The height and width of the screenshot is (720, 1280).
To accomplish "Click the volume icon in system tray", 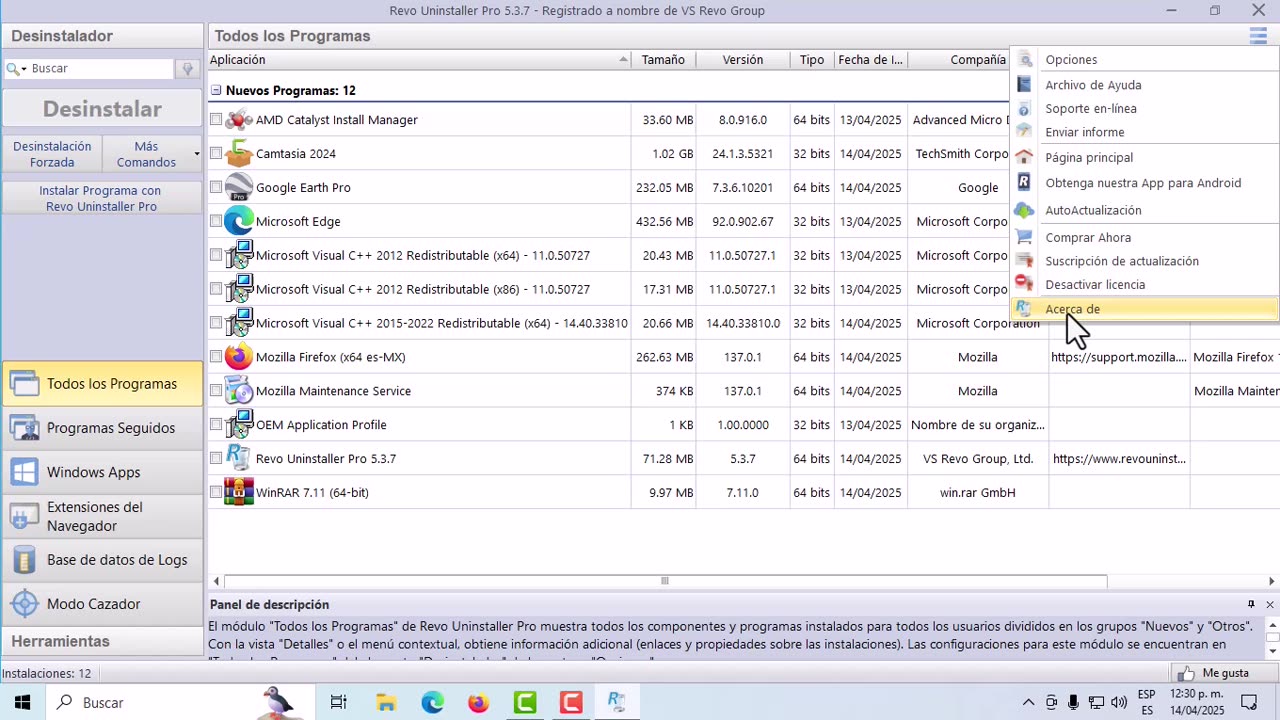I will coord(1119,703).
